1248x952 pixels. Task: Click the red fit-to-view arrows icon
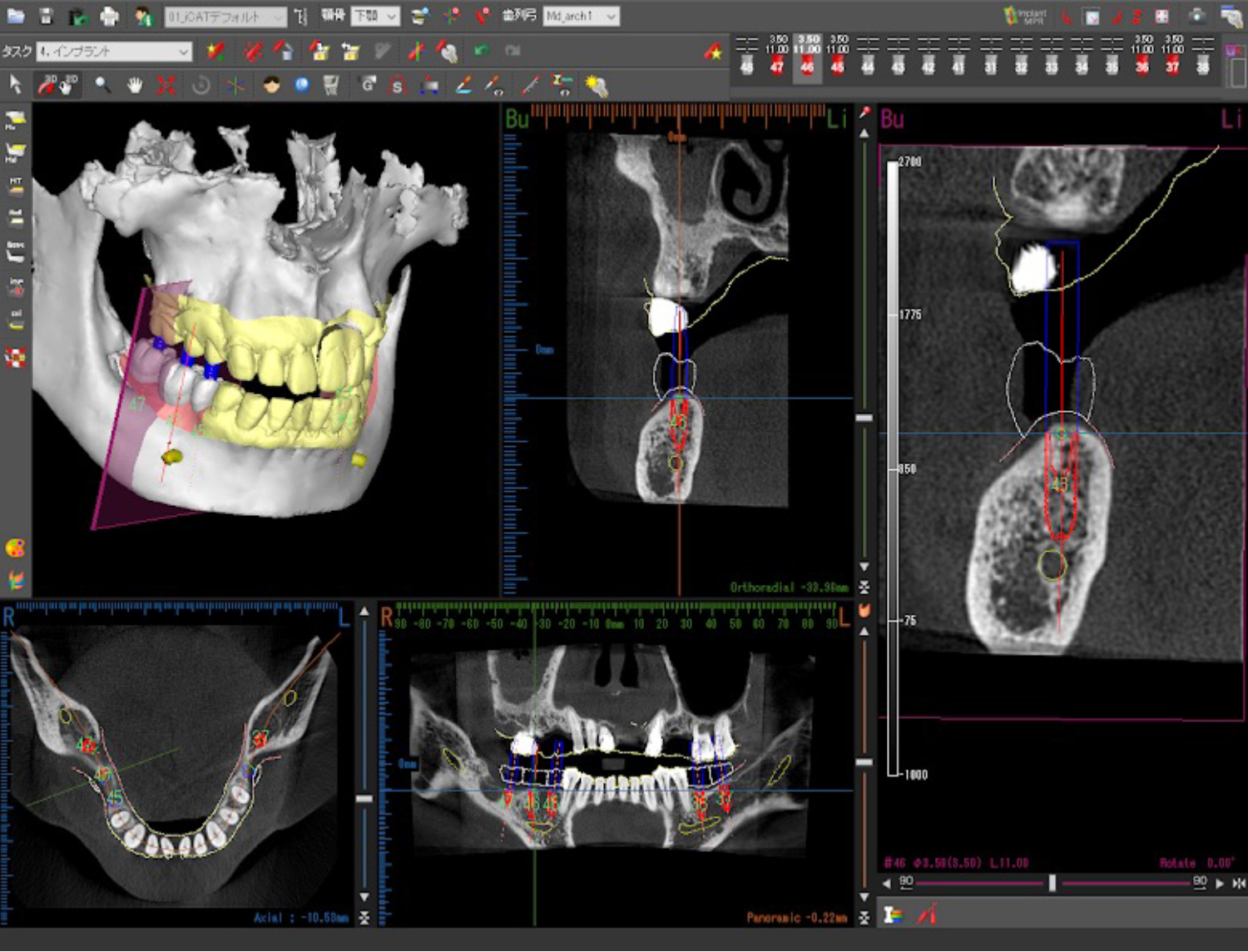coord(166,84)
